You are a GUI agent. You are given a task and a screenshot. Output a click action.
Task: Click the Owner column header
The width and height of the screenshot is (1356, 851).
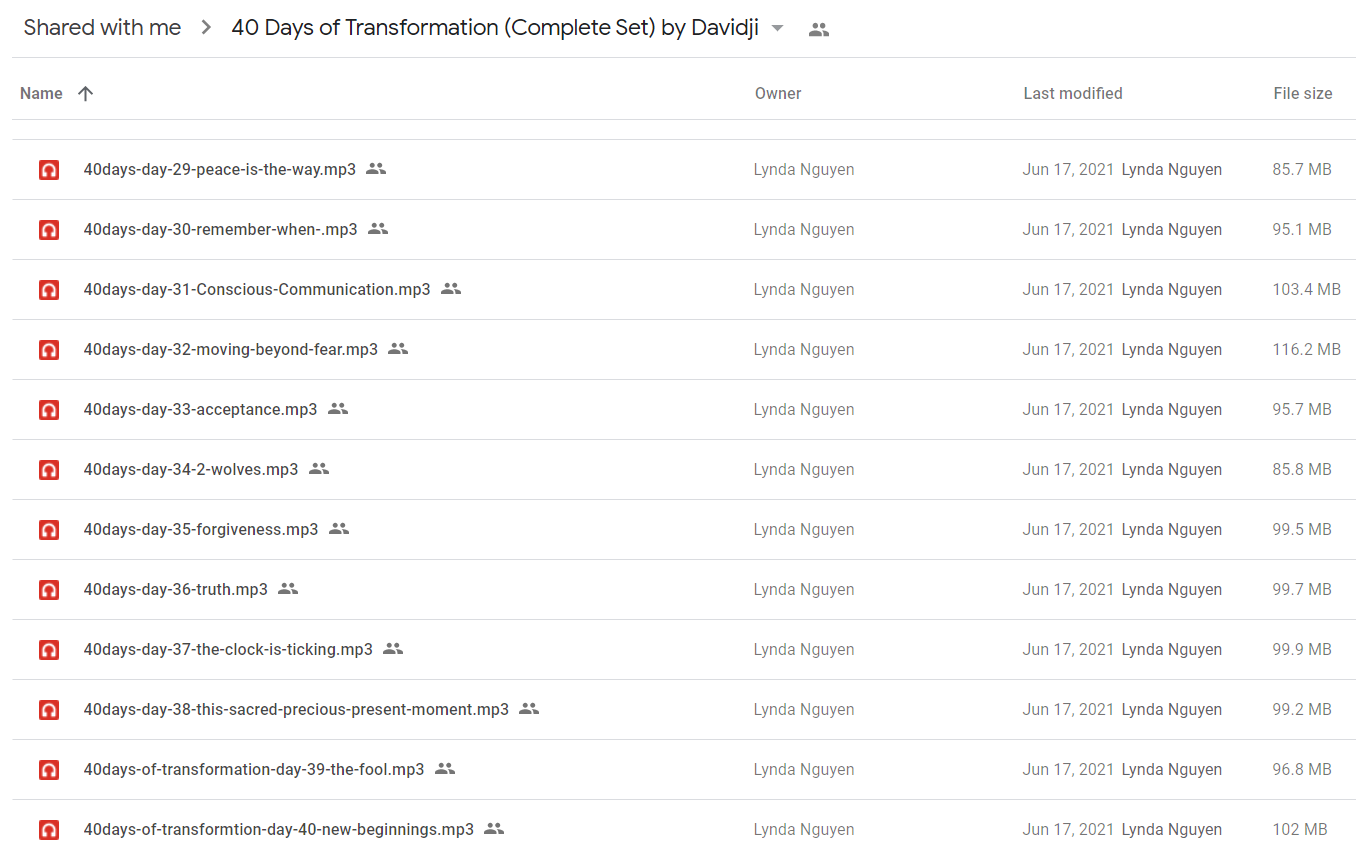pos(778,93)
